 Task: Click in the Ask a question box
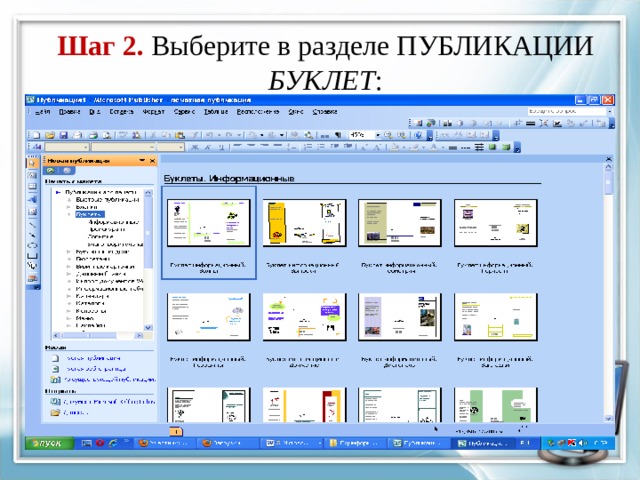point(567,111)
